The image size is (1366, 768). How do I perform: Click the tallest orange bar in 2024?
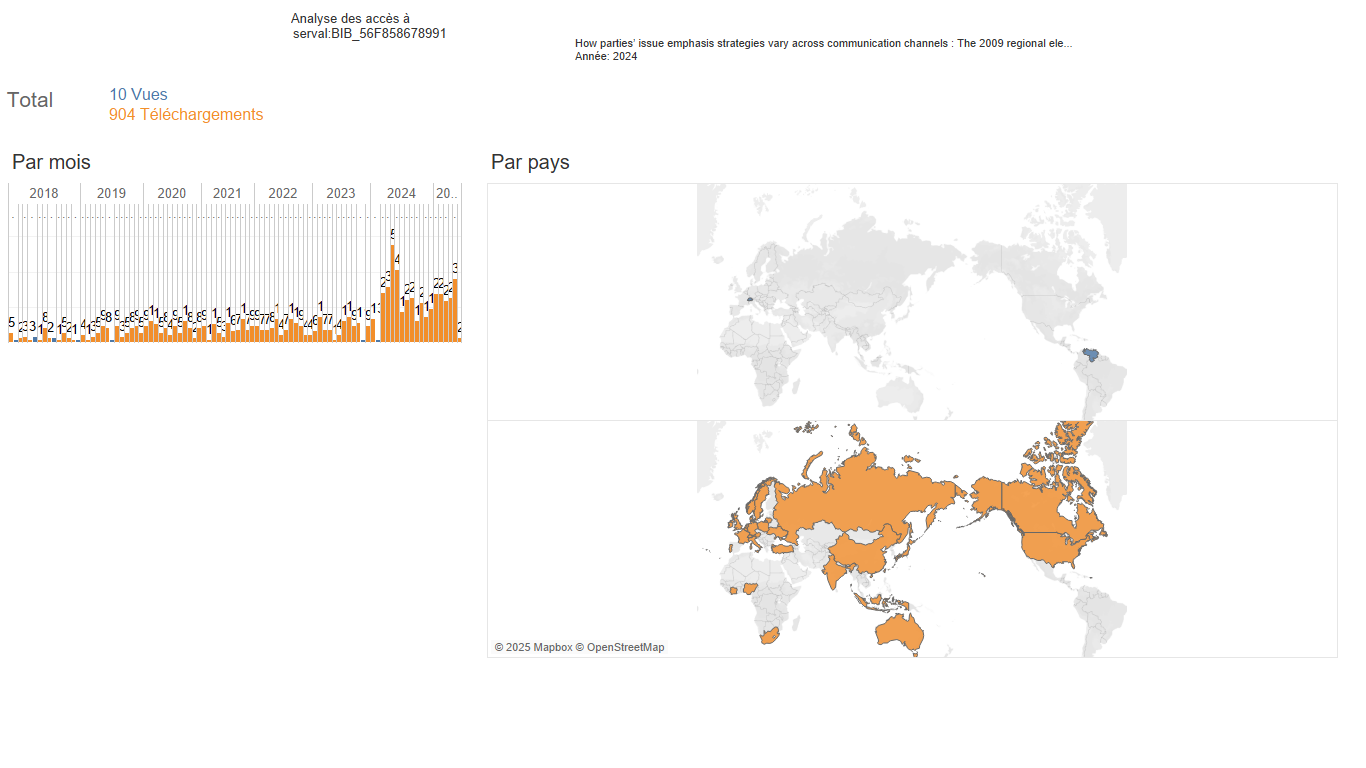[393, 293]
